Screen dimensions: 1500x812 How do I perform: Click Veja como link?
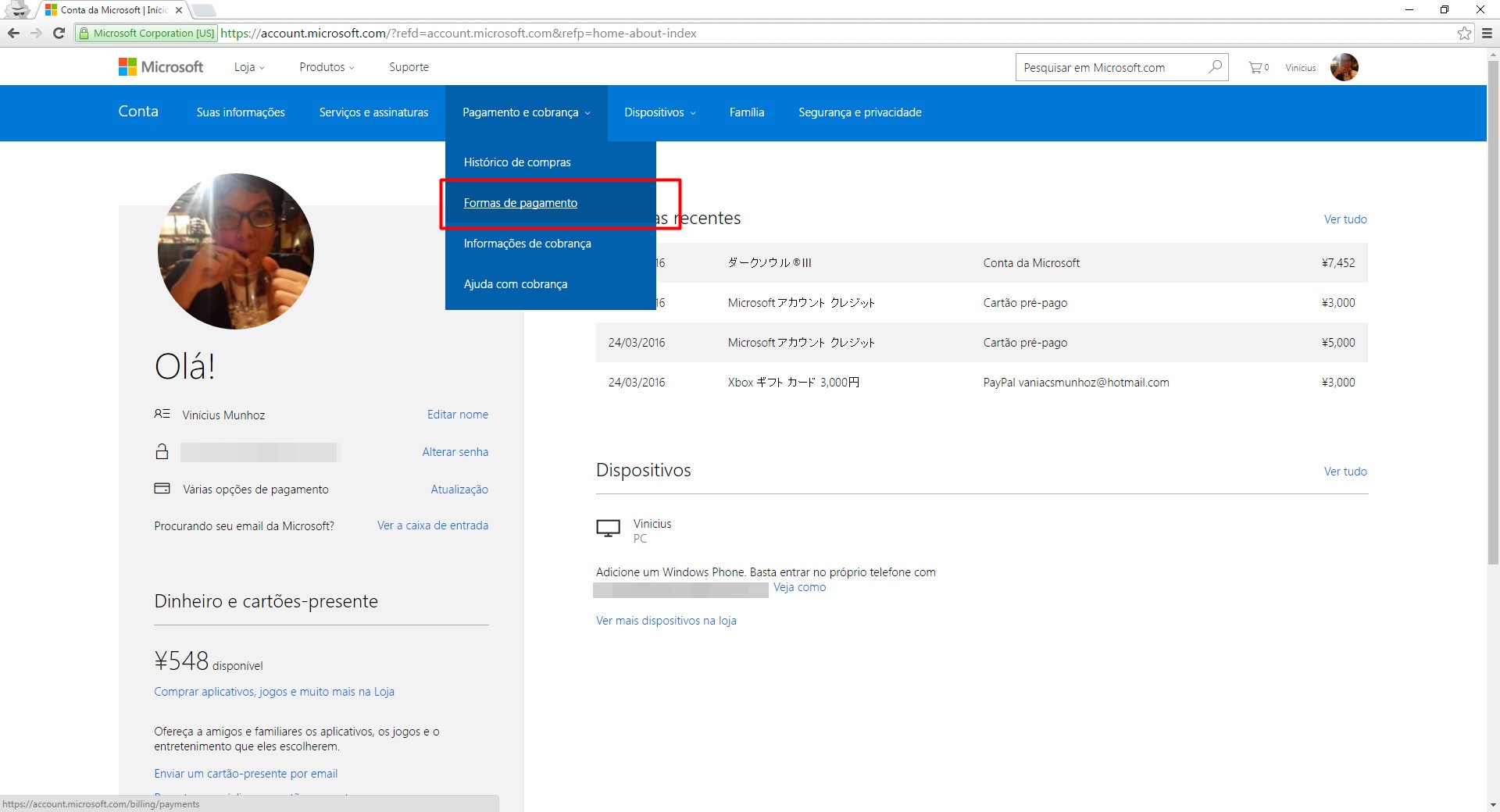pyautogui.click(x=799, y=587)
